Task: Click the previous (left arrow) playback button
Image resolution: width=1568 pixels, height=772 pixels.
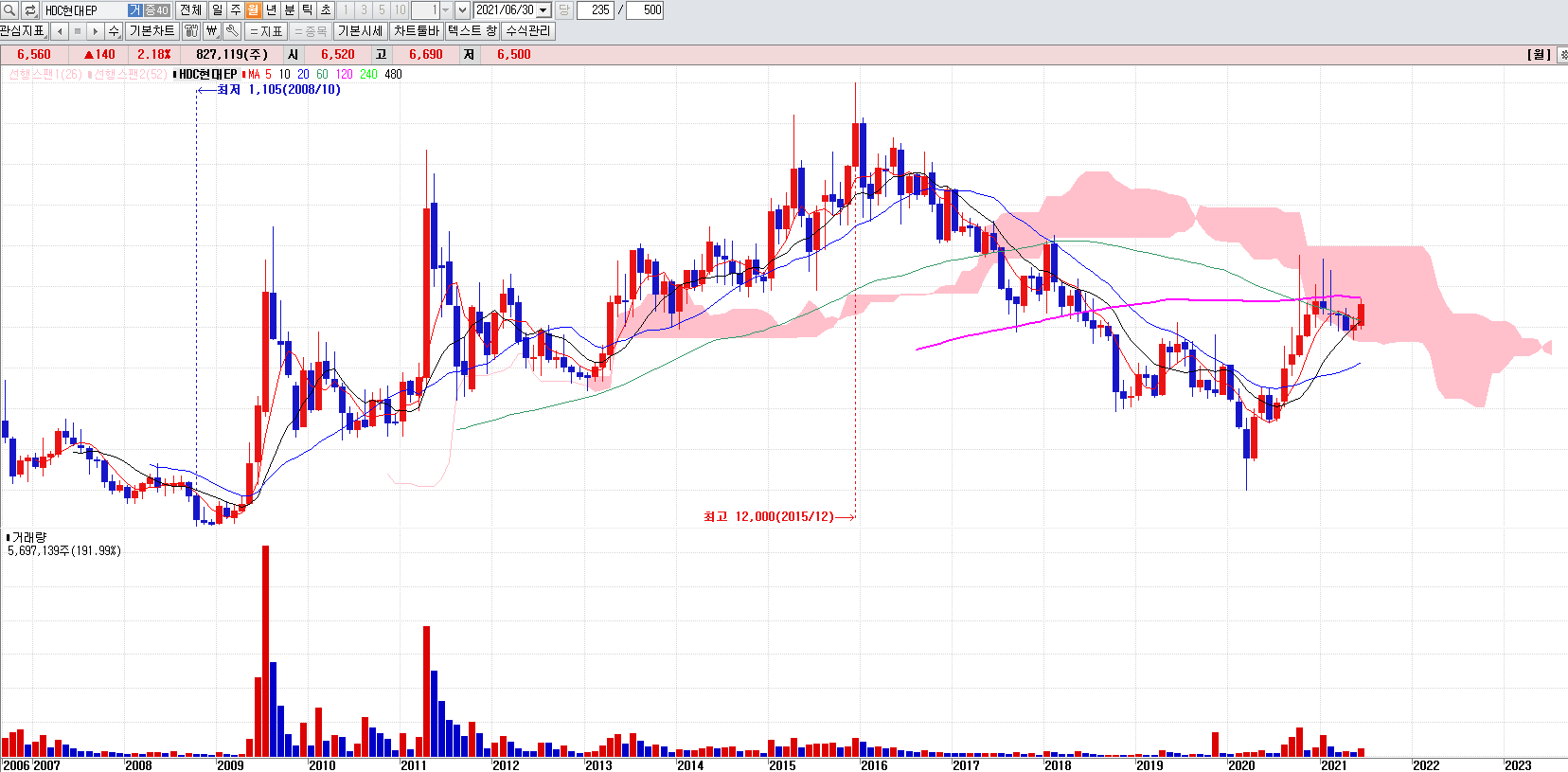Action: point(60,31)
